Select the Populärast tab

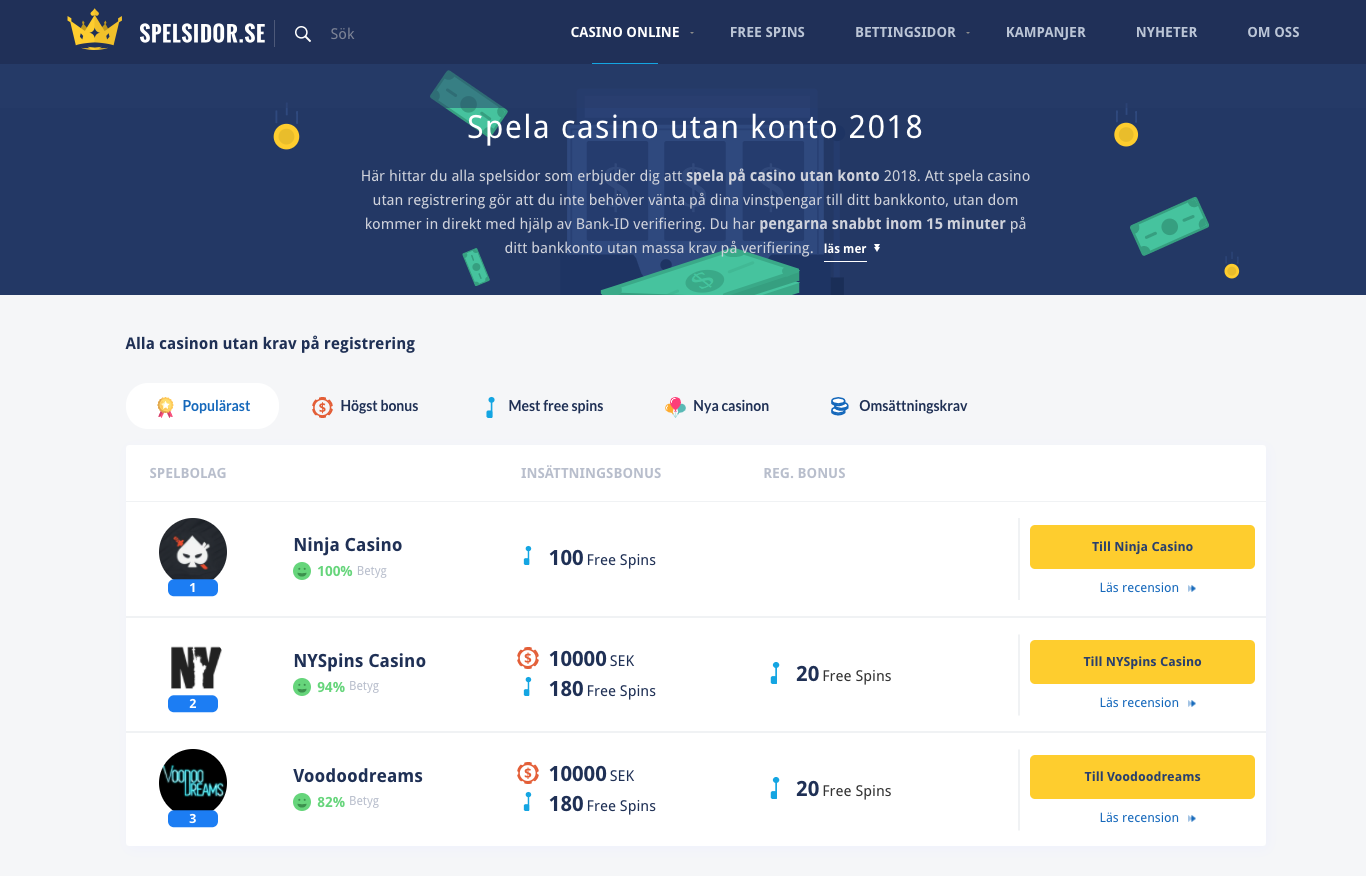202,406
